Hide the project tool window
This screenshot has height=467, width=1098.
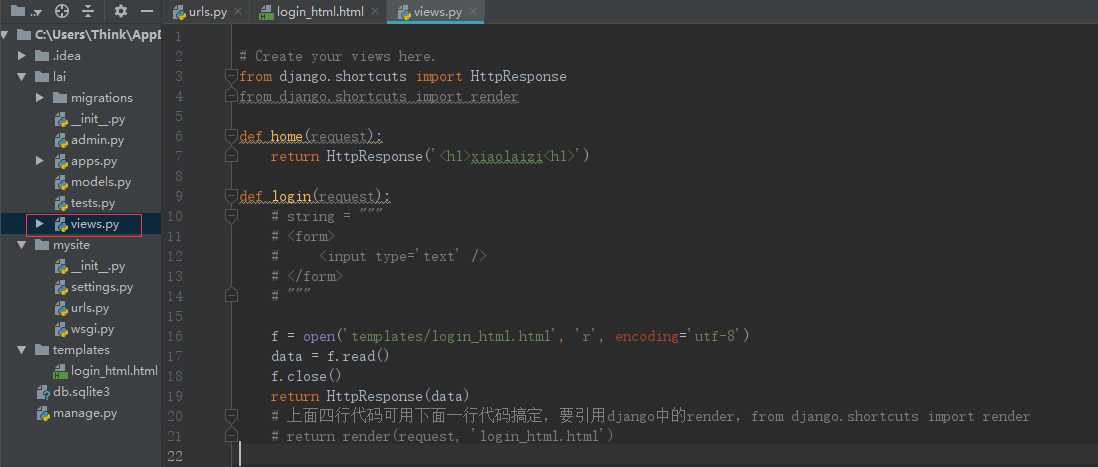point(146,11)
